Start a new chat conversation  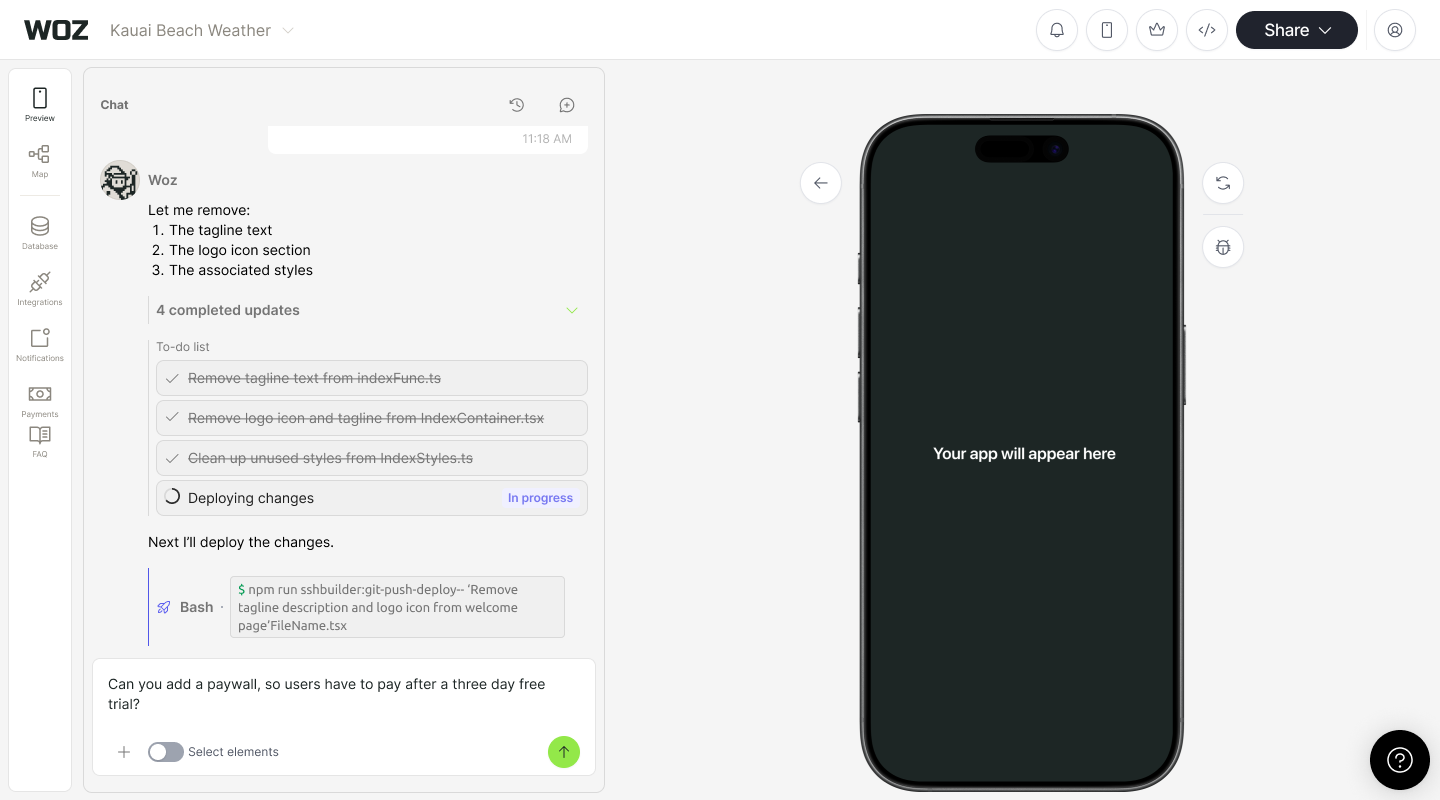(567, 105)
